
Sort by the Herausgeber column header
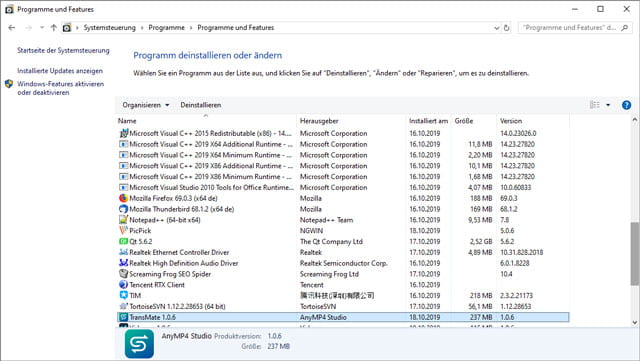pyautogui.click(x=352, y=121)
